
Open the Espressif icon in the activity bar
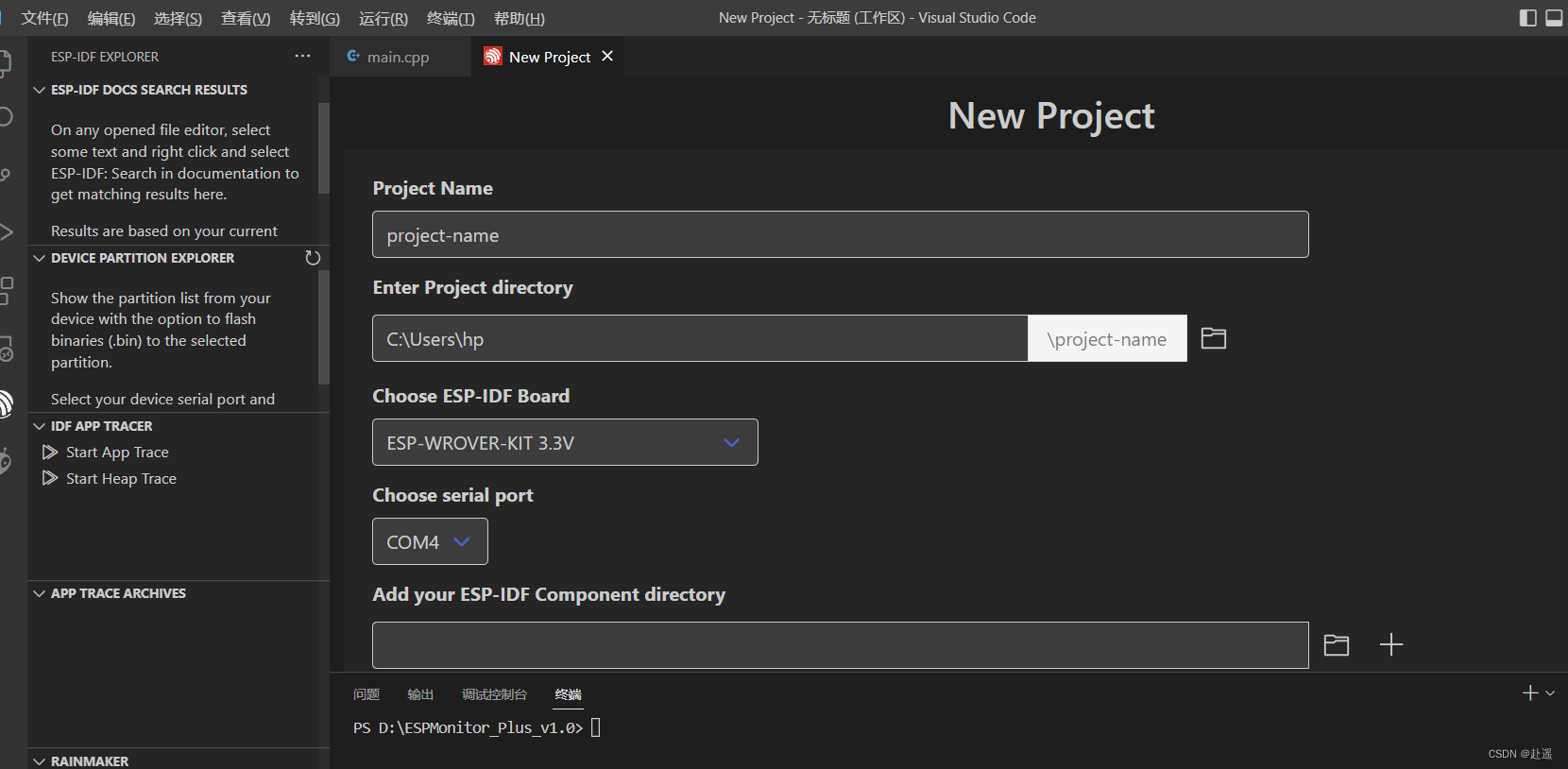click(x=5, y=403)
